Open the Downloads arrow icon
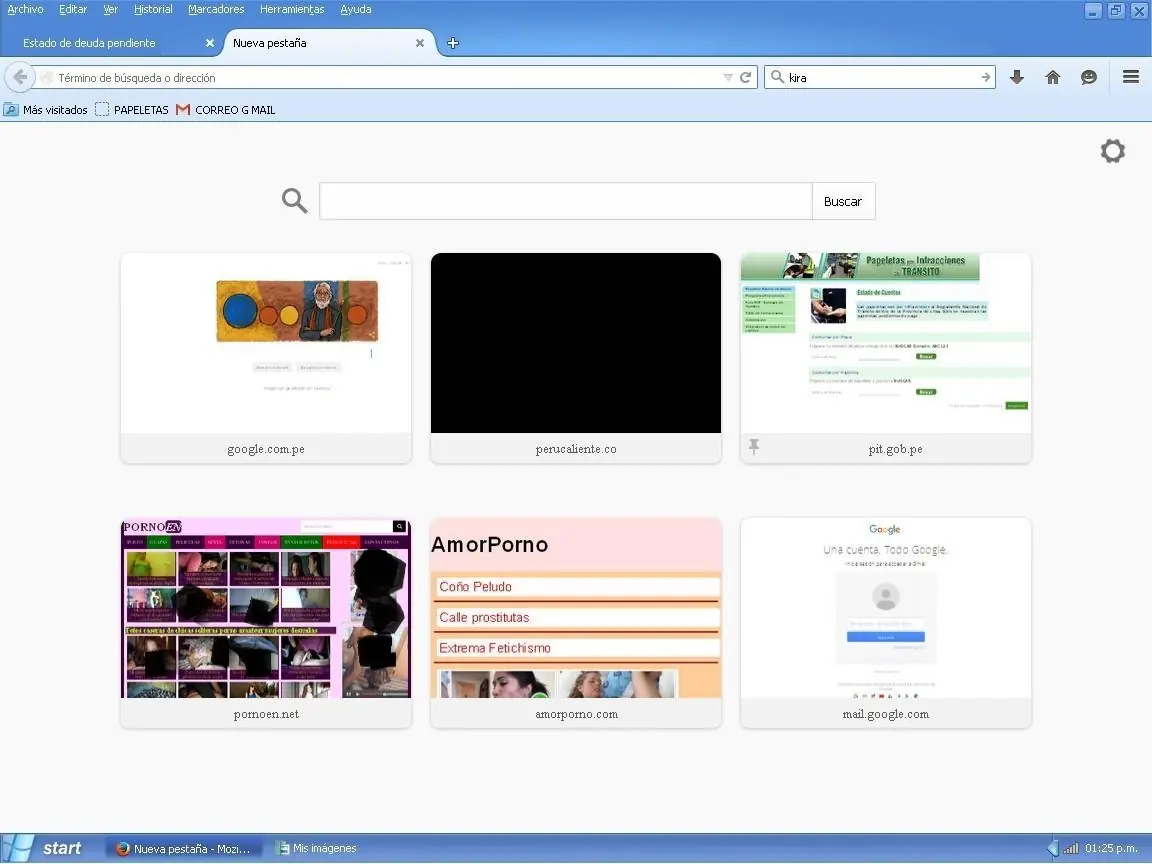 pyautogui.click(x=1017, y=77)
